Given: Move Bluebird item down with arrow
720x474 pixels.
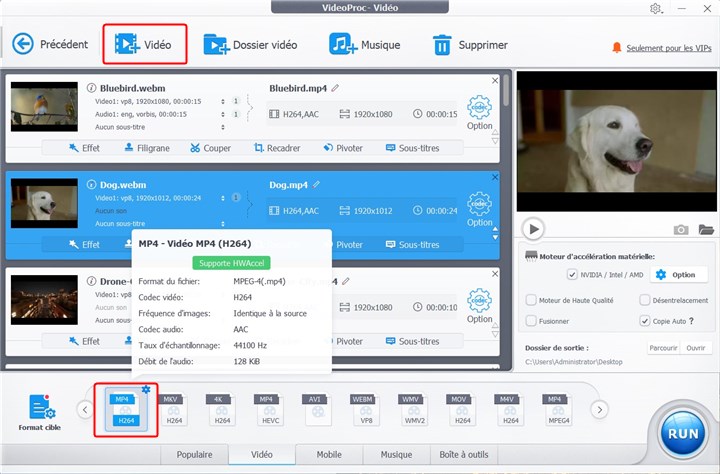Looking at the screenshot, I should [x=495, y=141].
